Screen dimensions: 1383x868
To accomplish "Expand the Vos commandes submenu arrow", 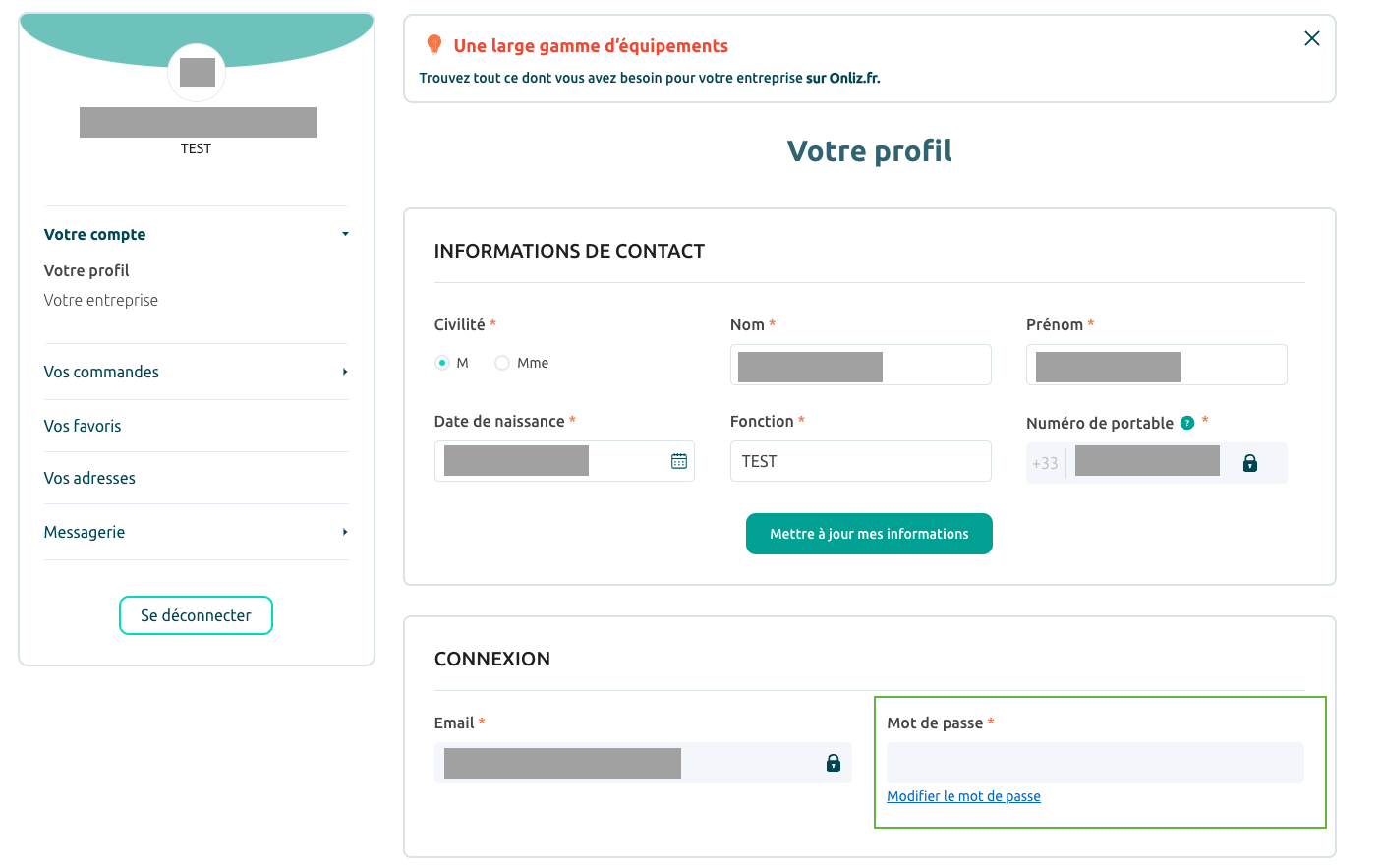I will [345, 372].
